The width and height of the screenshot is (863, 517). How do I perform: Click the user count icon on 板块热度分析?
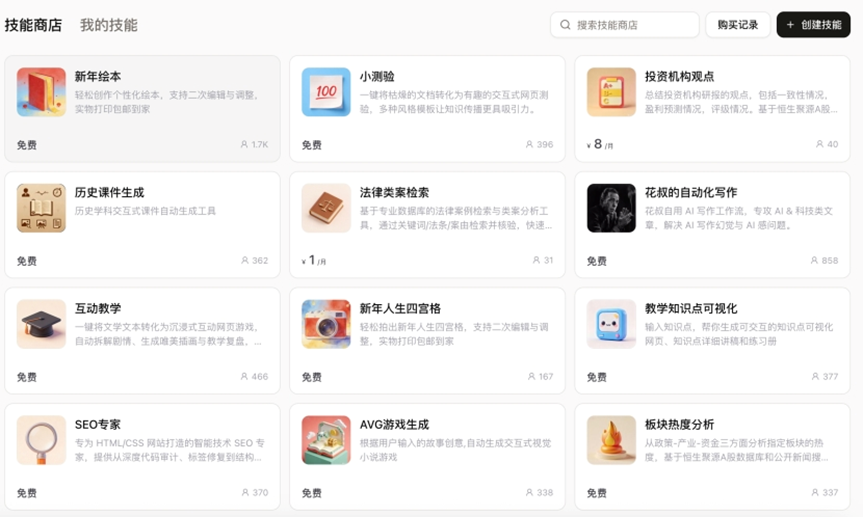coord(815,493)
